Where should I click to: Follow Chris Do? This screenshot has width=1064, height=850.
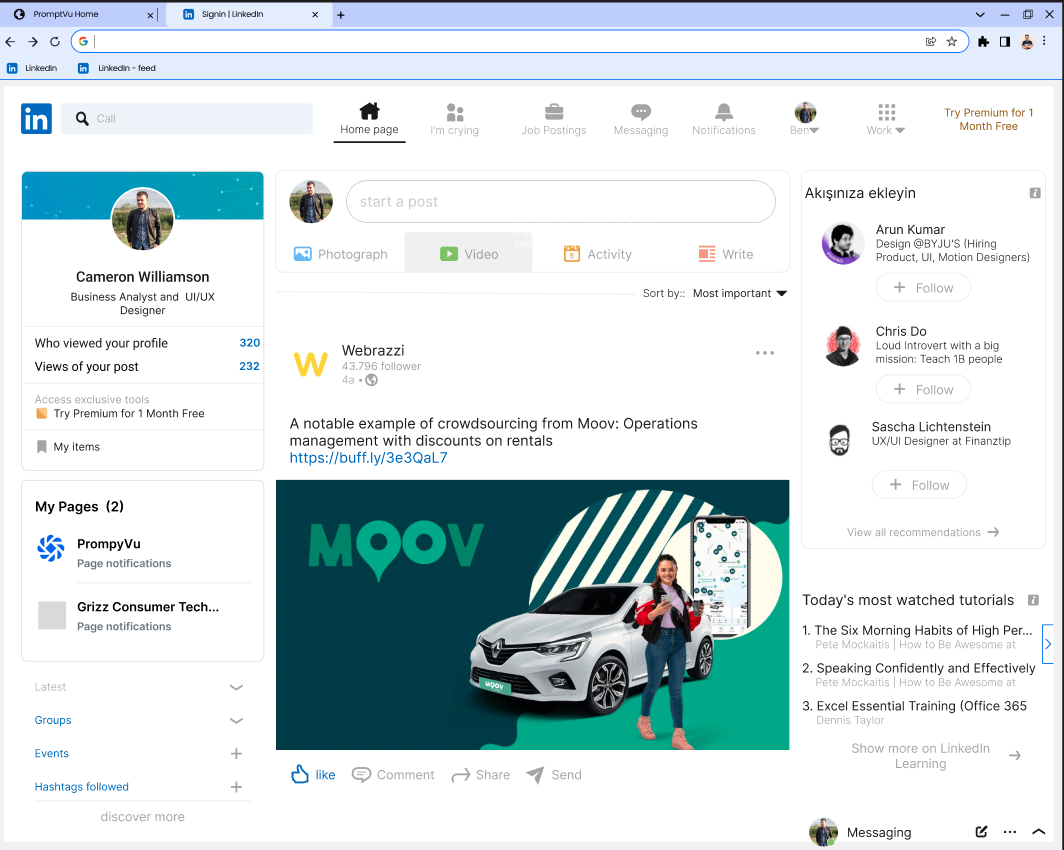[x=923, y=389]
